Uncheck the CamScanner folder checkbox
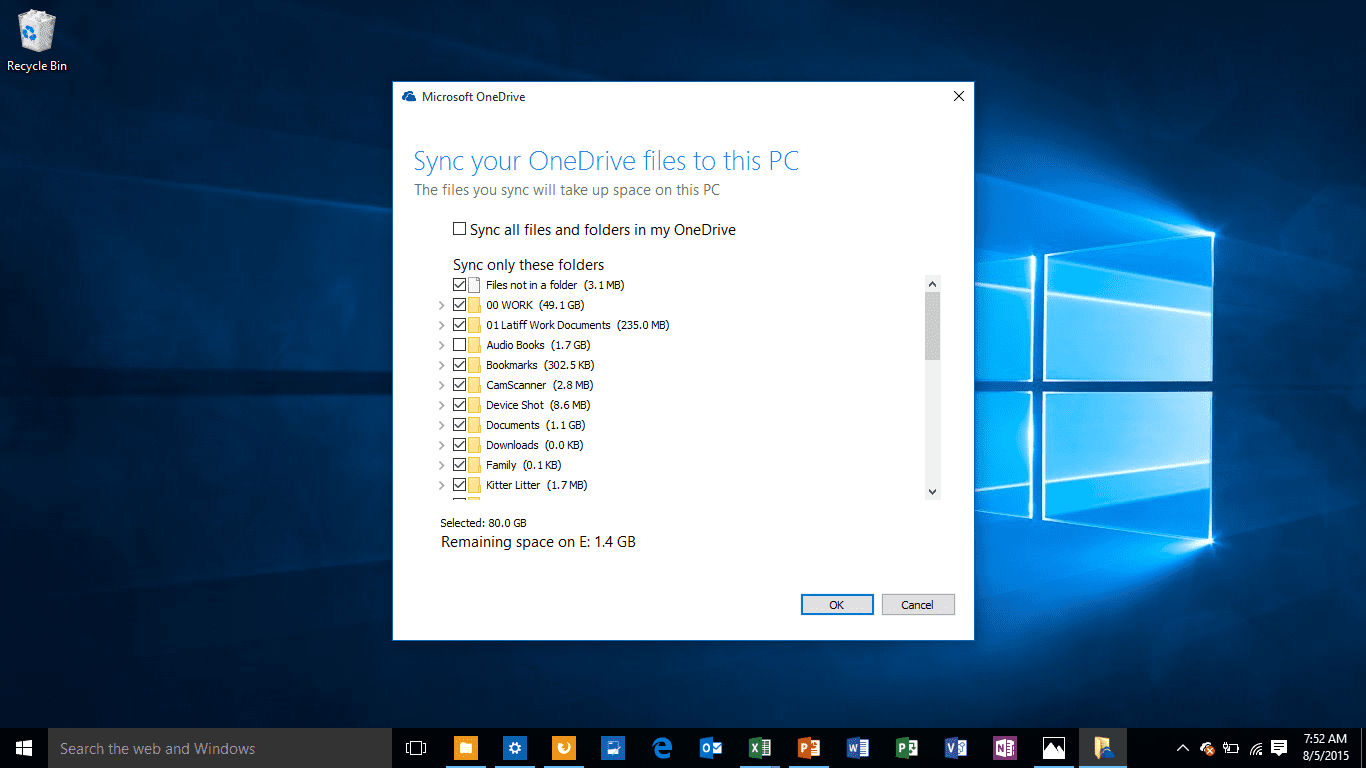 (460, 385)
